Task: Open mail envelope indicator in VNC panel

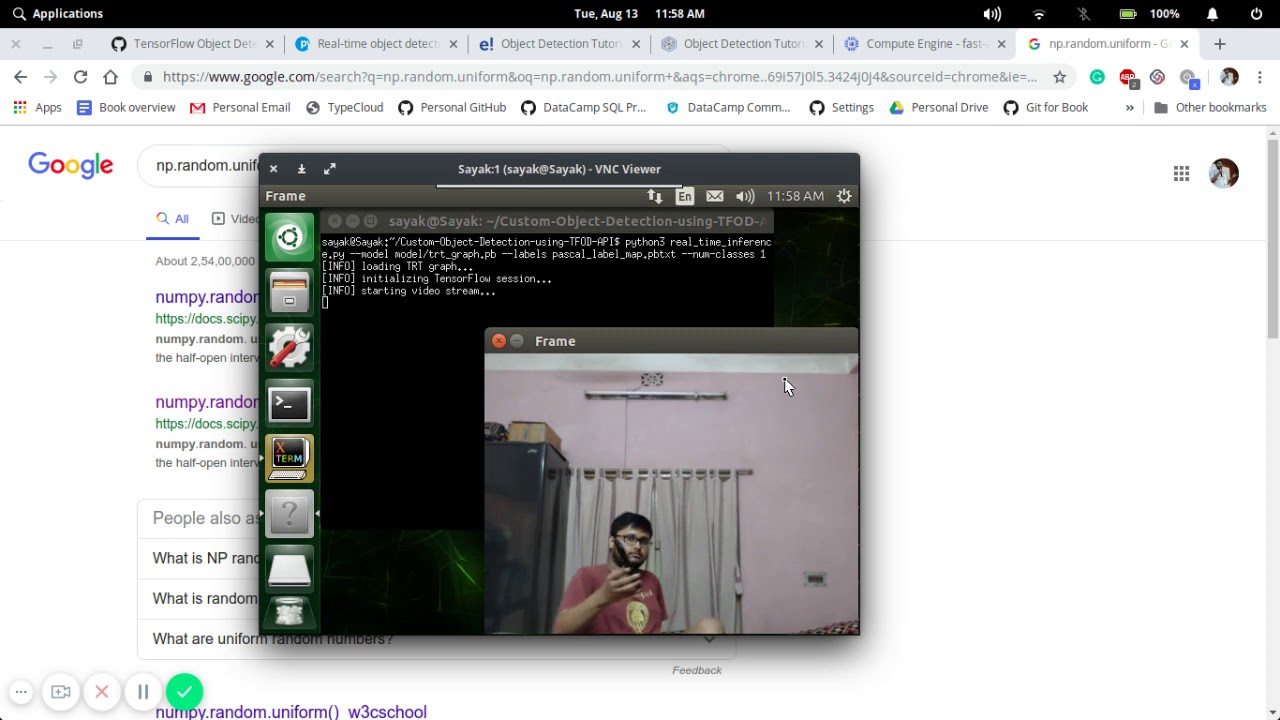Action: point(714,196)
